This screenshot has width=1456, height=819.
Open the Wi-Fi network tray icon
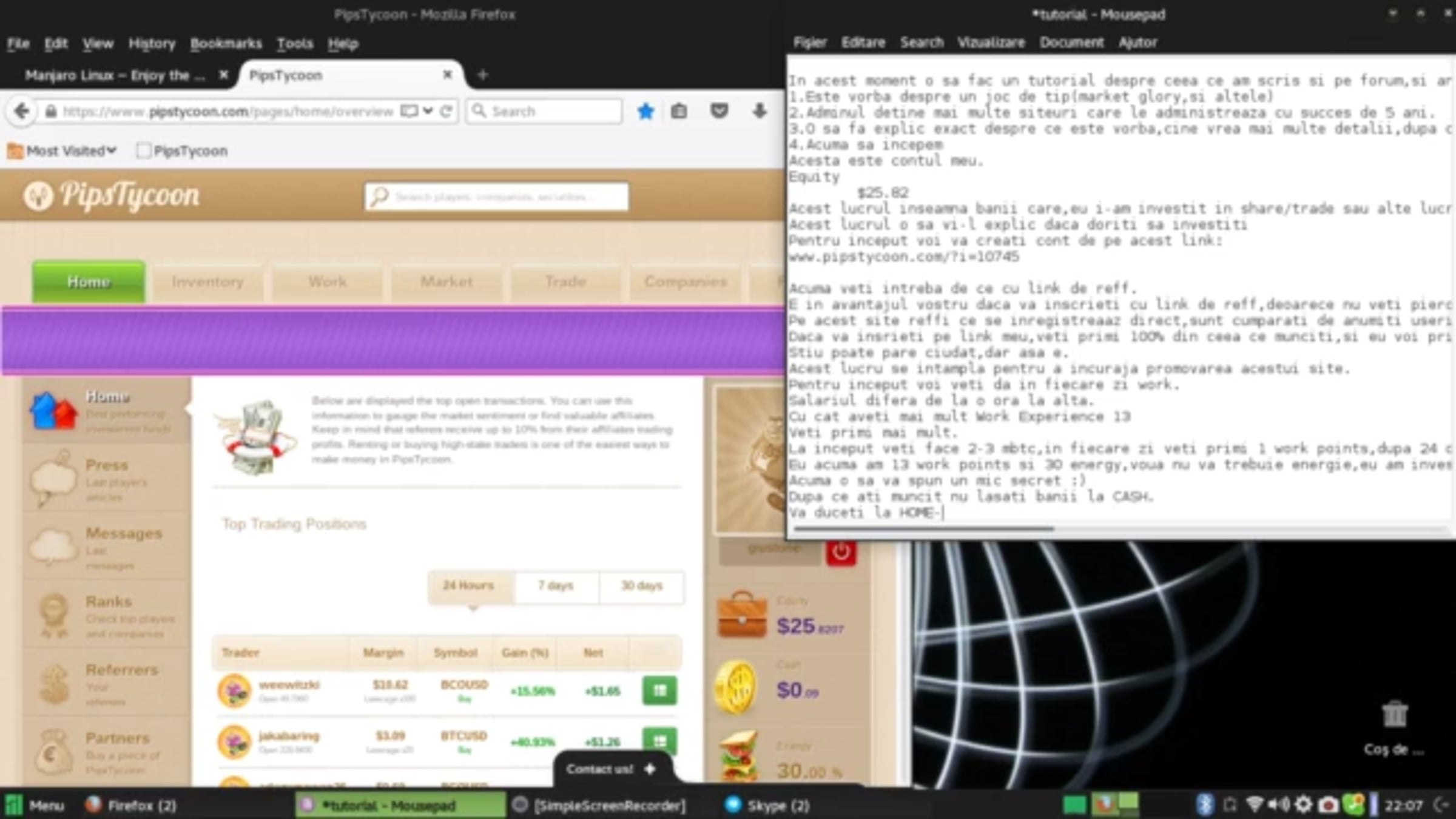pos(1253,804)
